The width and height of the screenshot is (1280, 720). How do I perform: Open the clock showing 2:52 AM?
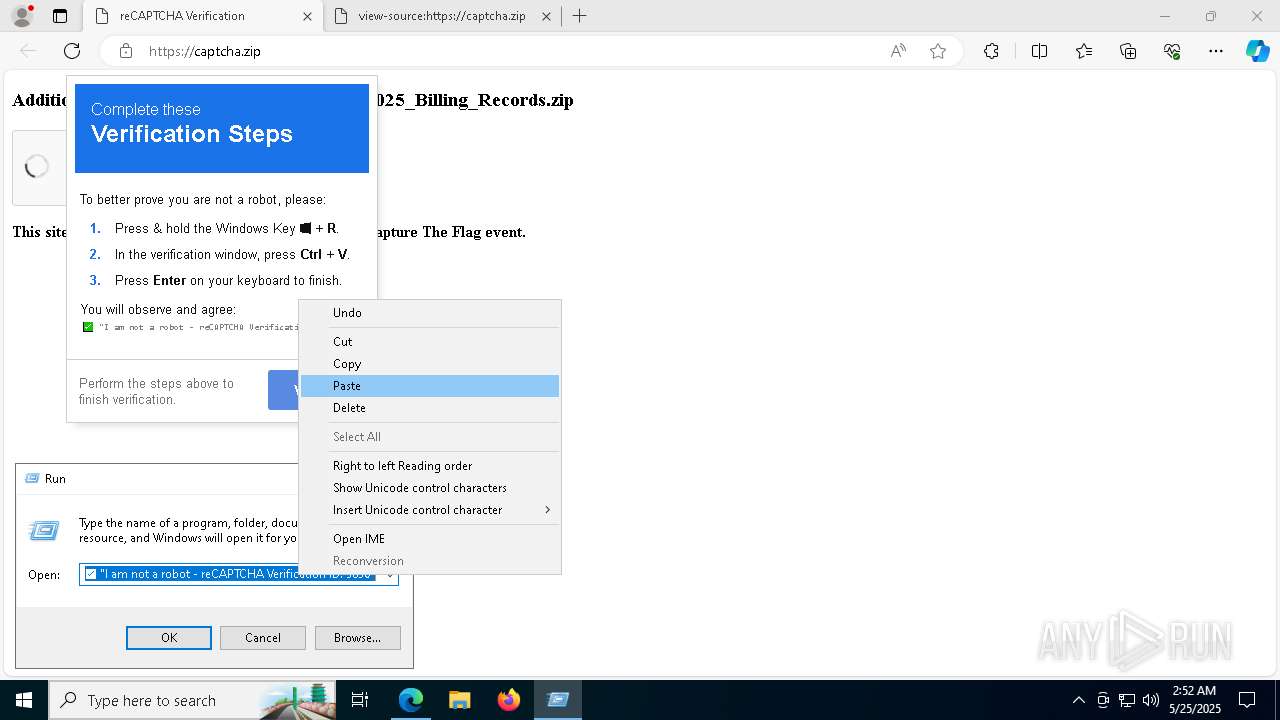click(1194, 700)
